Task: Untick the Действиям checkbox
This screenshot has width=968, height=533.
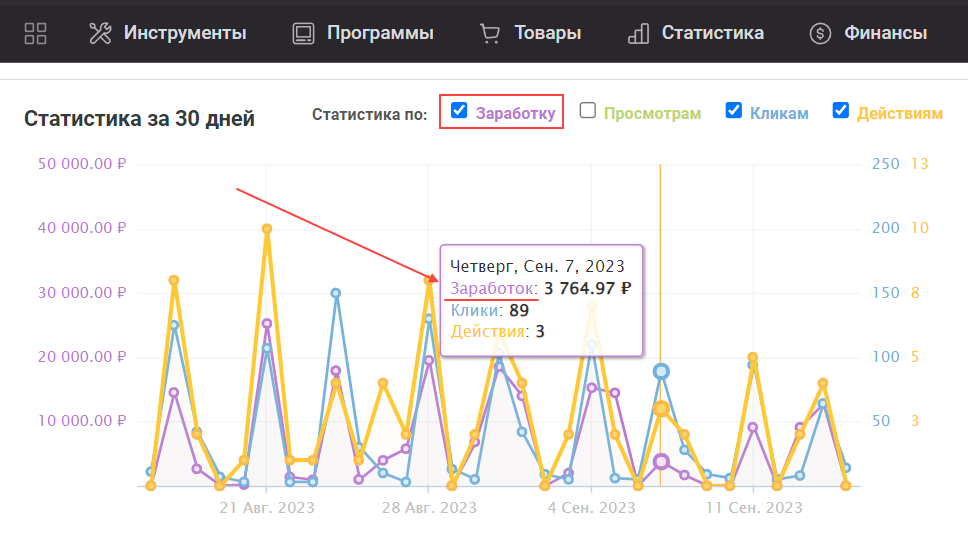Action: coord(841,111)
